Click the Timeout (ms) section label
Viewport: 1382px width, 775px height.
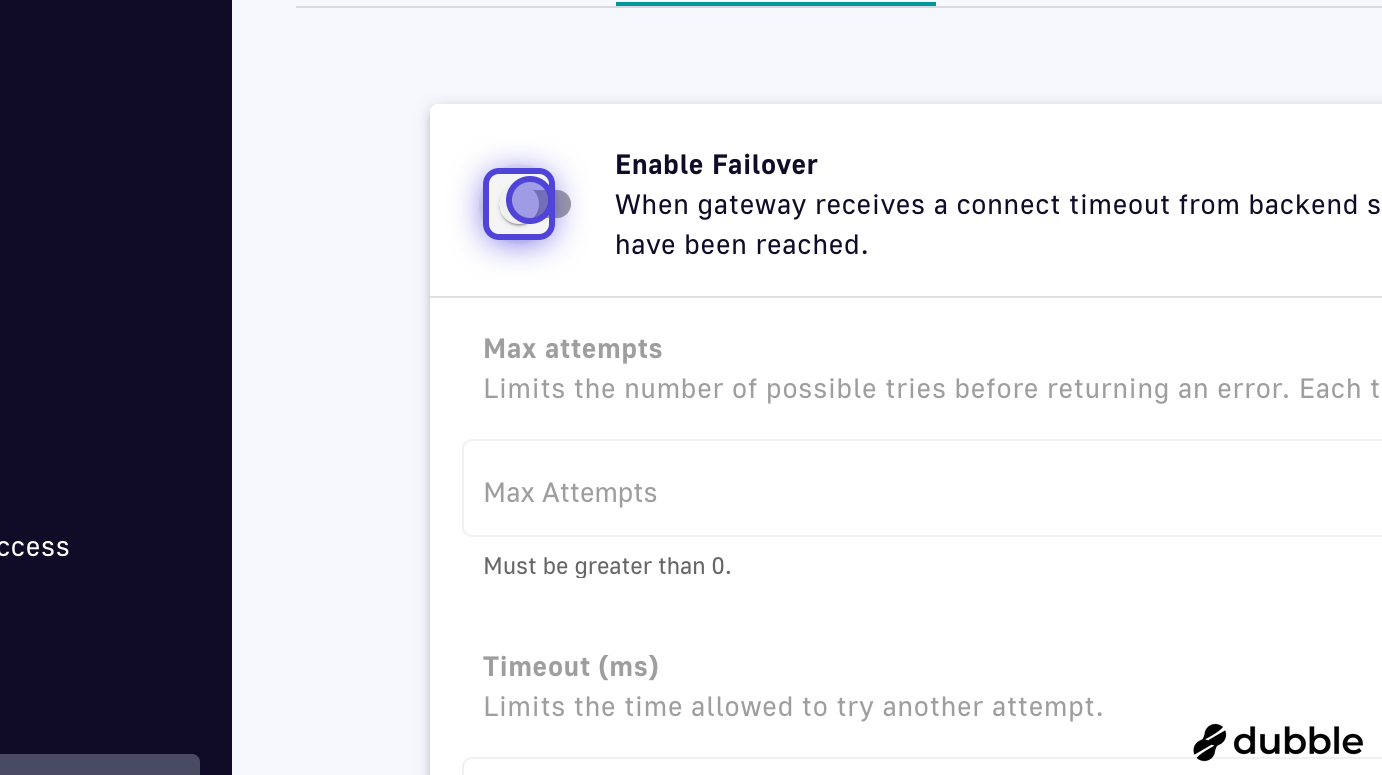[571, 667]
